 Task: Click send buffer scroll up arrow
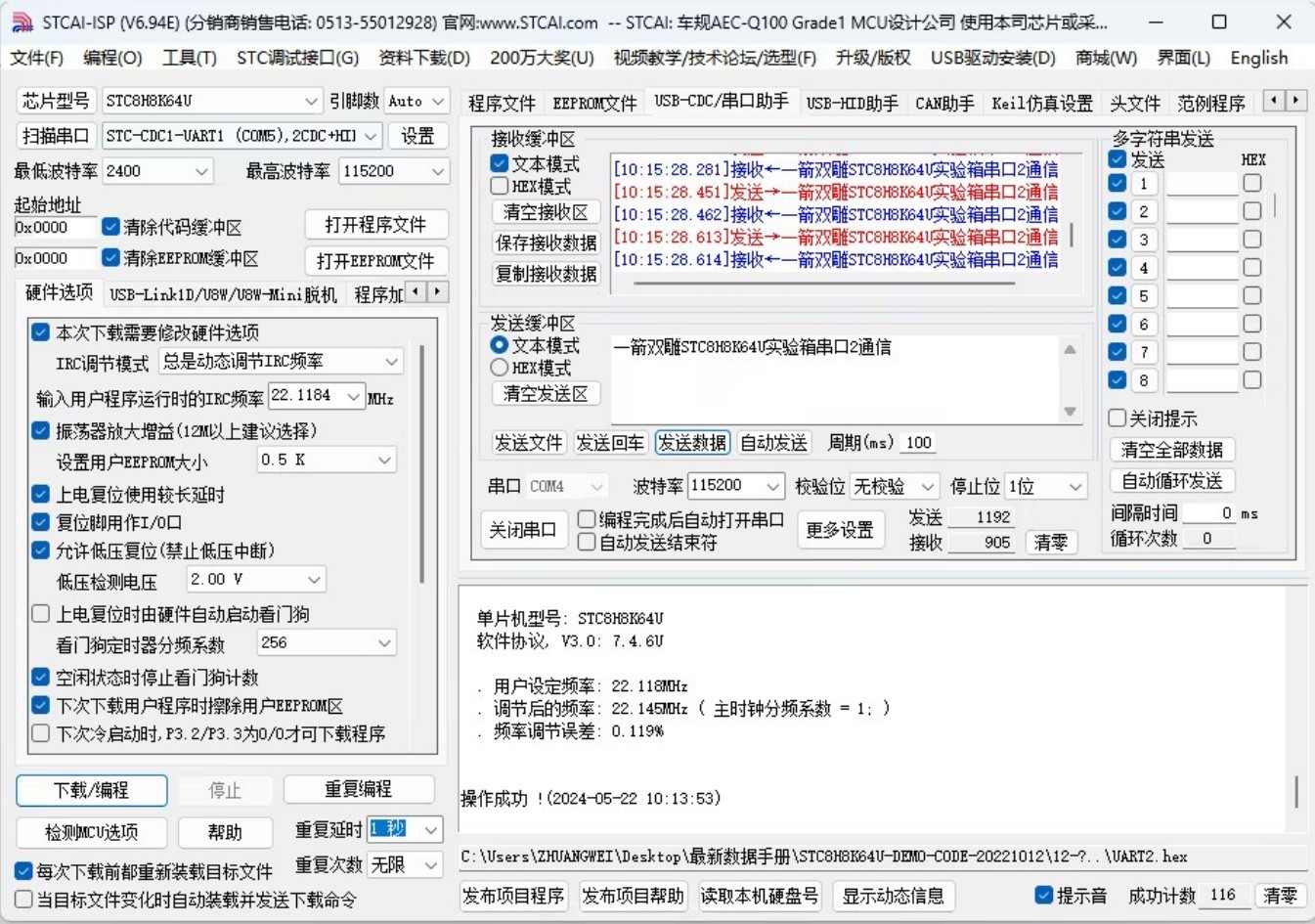click(x=1071, y=349)
